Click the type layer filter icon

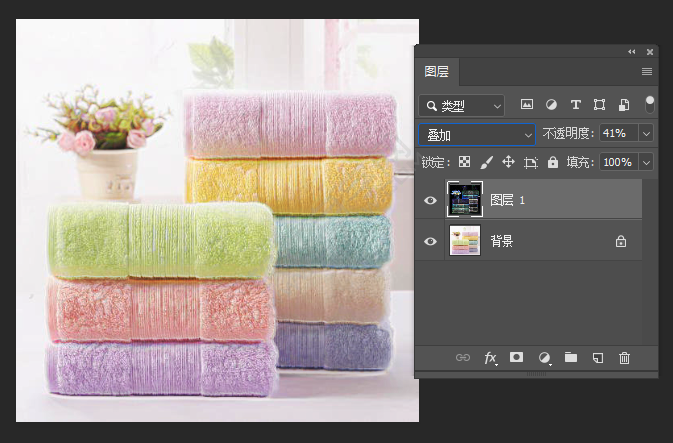[x=575, y=105]
